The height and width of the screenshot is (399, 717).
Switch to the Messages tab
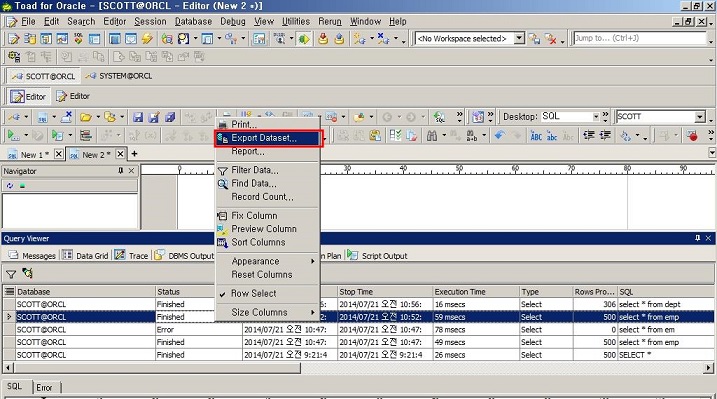32,255
